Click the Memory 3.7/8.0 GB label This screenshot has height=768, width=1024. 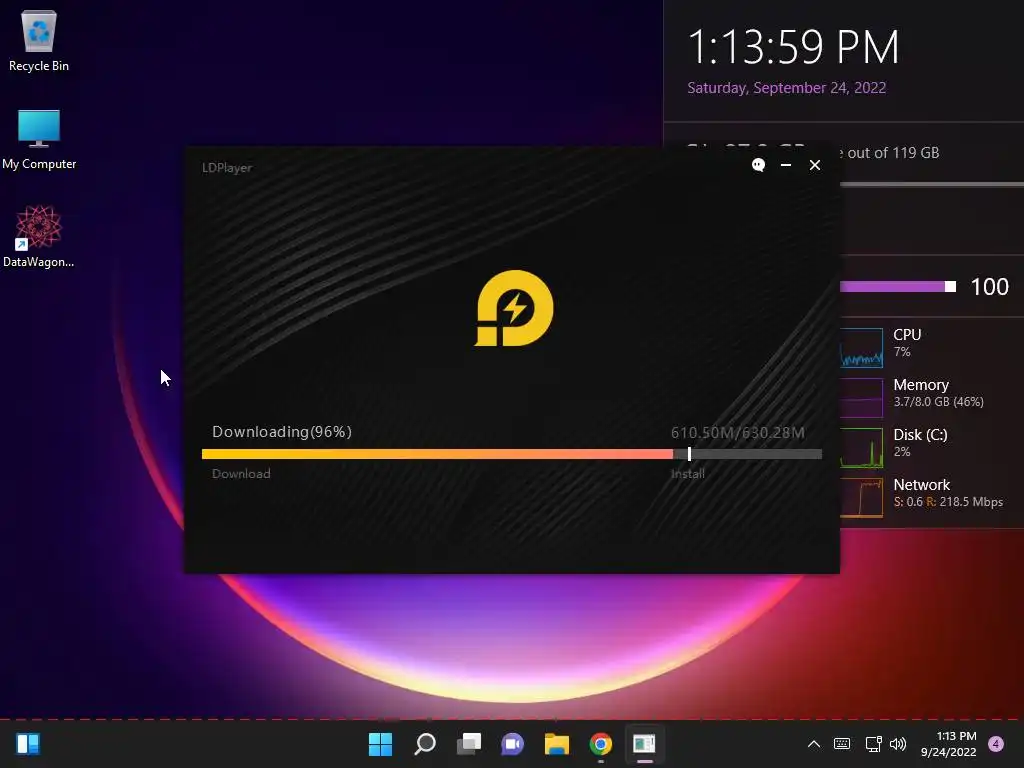[938, 392]
